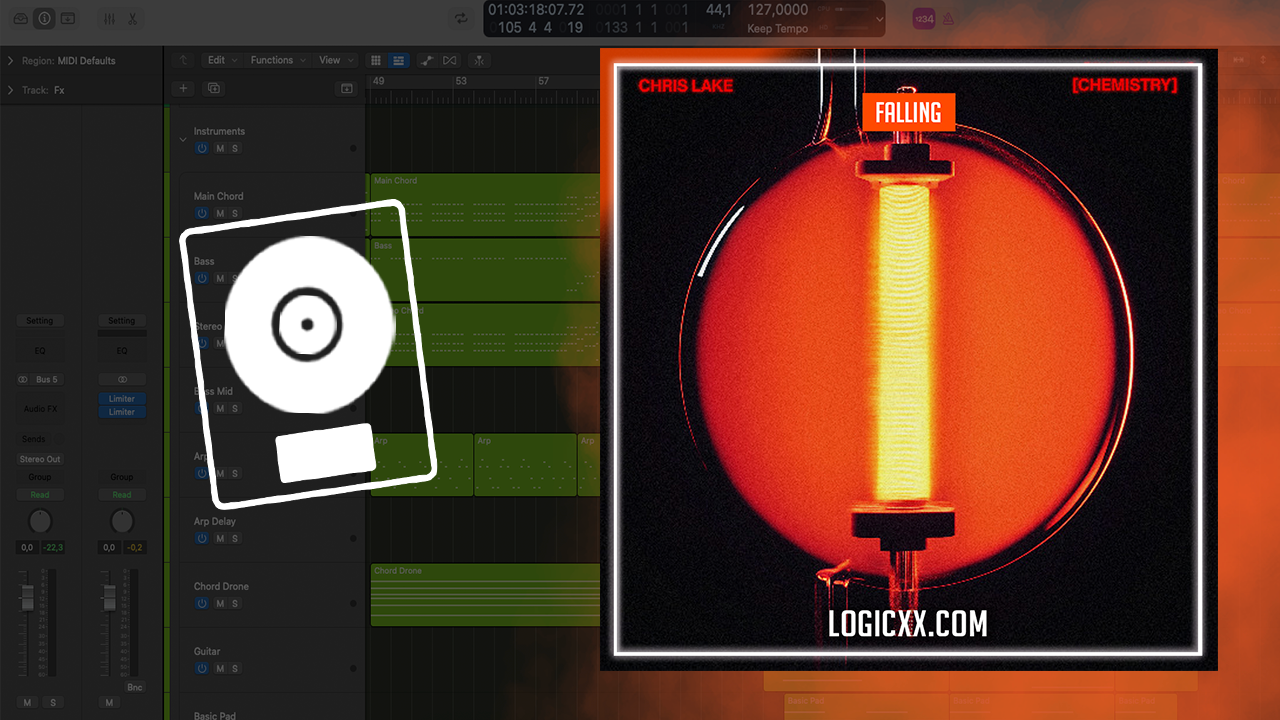Open the View menu in tracks area
The image size is (1280, 720).
(x=334, y=60)
